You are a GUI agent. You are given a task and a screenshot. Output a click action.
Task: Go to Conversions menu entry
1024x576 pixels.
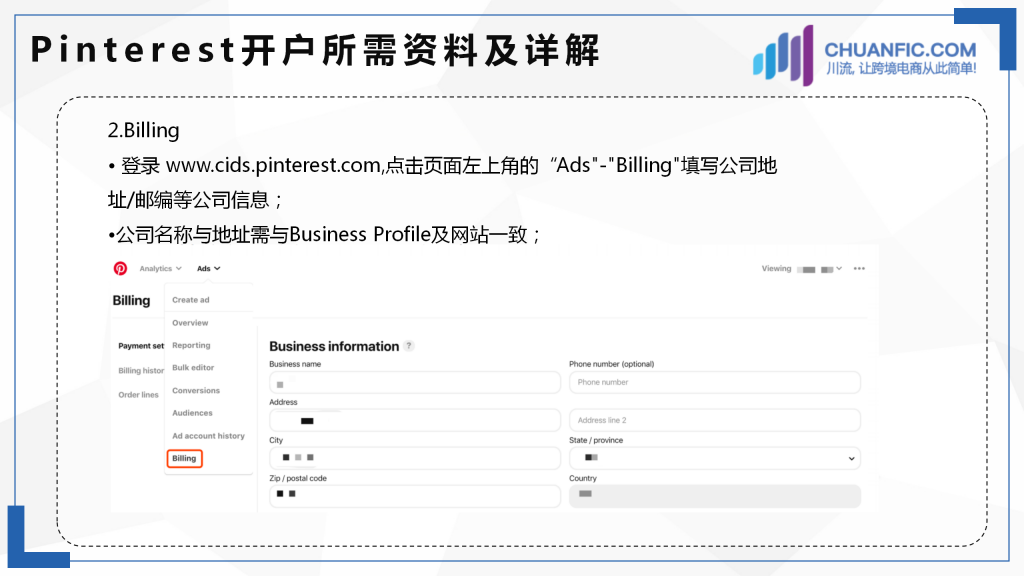pos(196,391)
